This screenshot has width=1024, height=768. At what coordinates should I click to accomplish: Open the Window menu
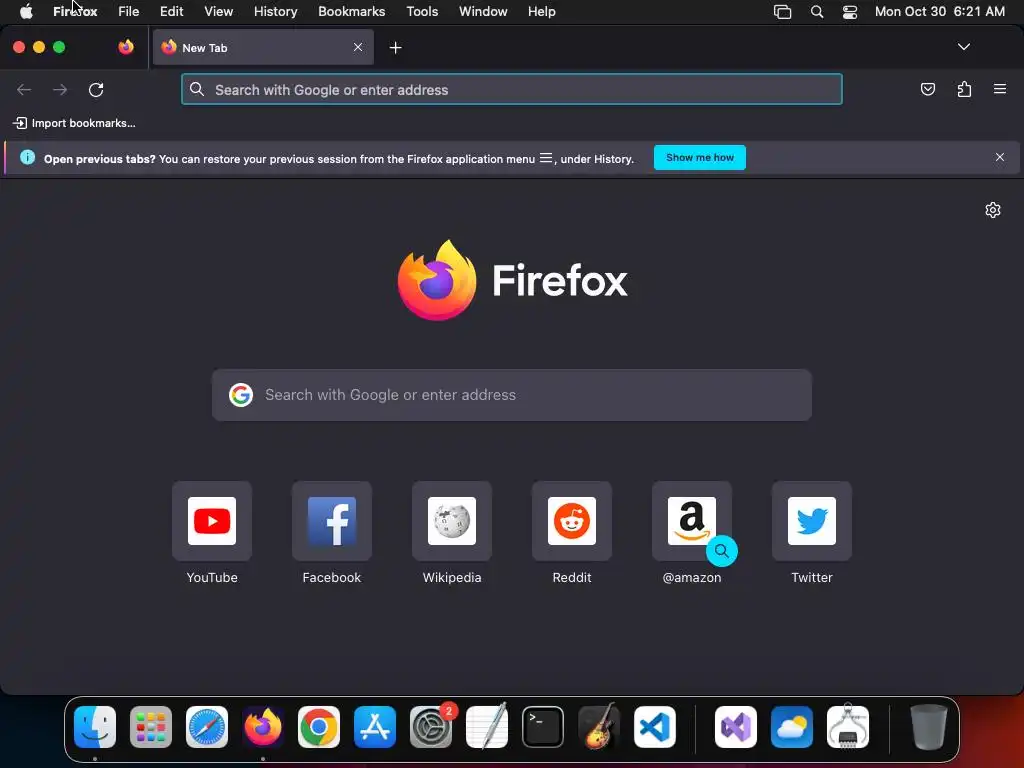coord(483,11)
